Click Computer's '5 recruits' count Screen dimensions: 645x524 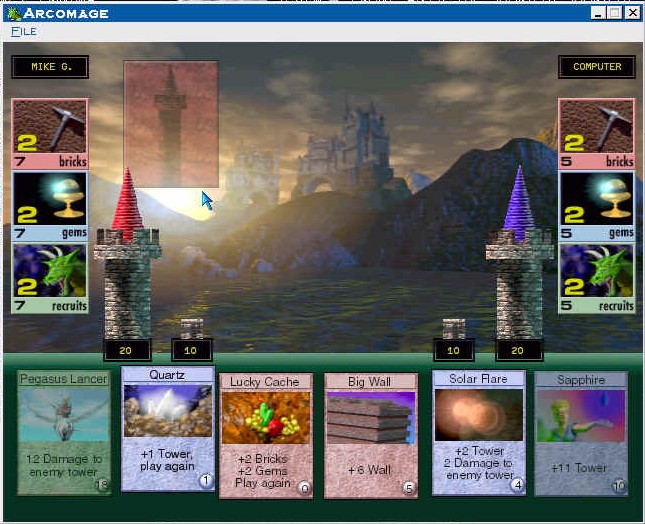[x=597, y=306]
